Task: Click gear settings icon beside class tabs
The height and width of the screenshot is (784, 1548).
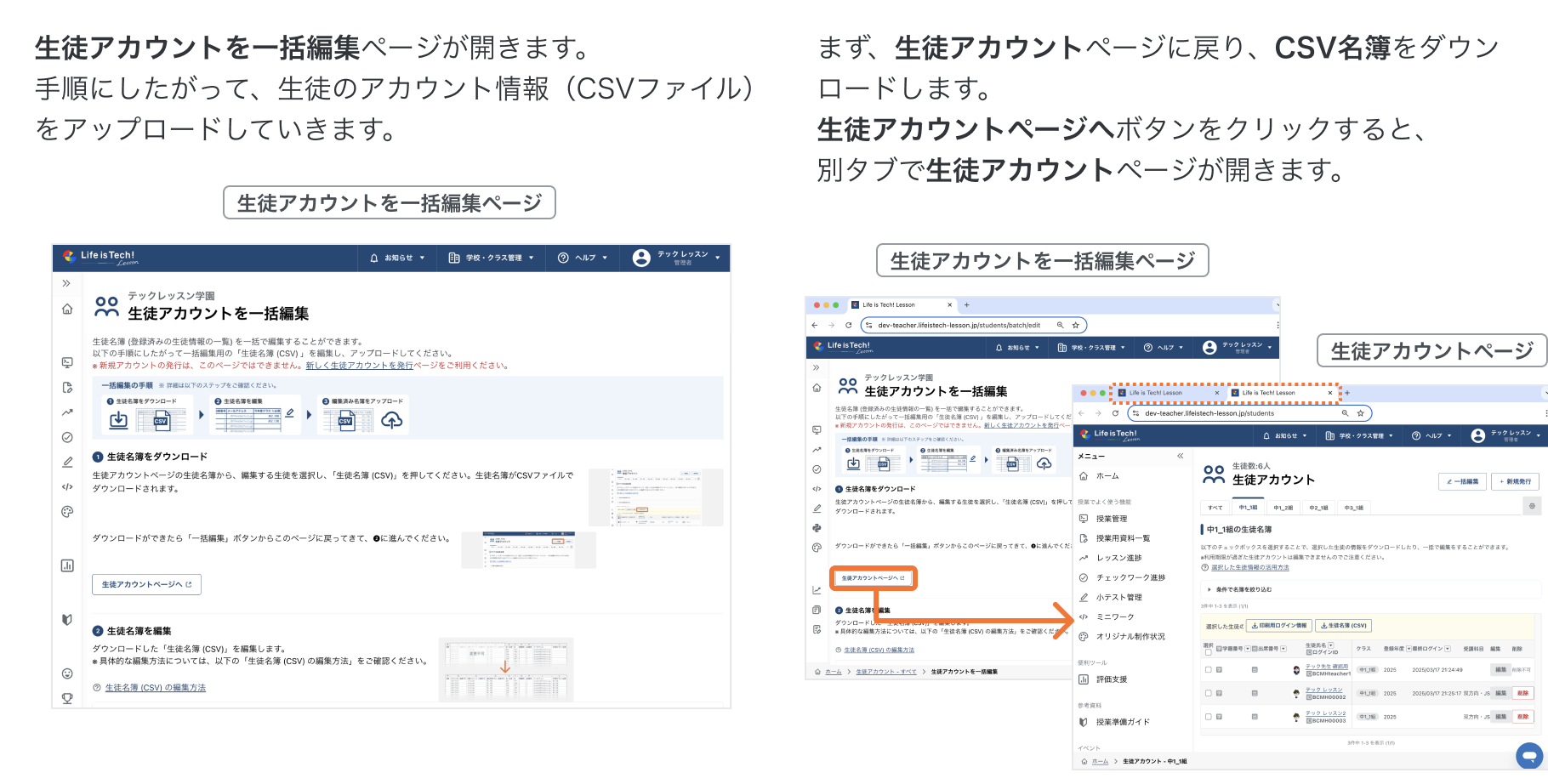Action: point(1532,506)
